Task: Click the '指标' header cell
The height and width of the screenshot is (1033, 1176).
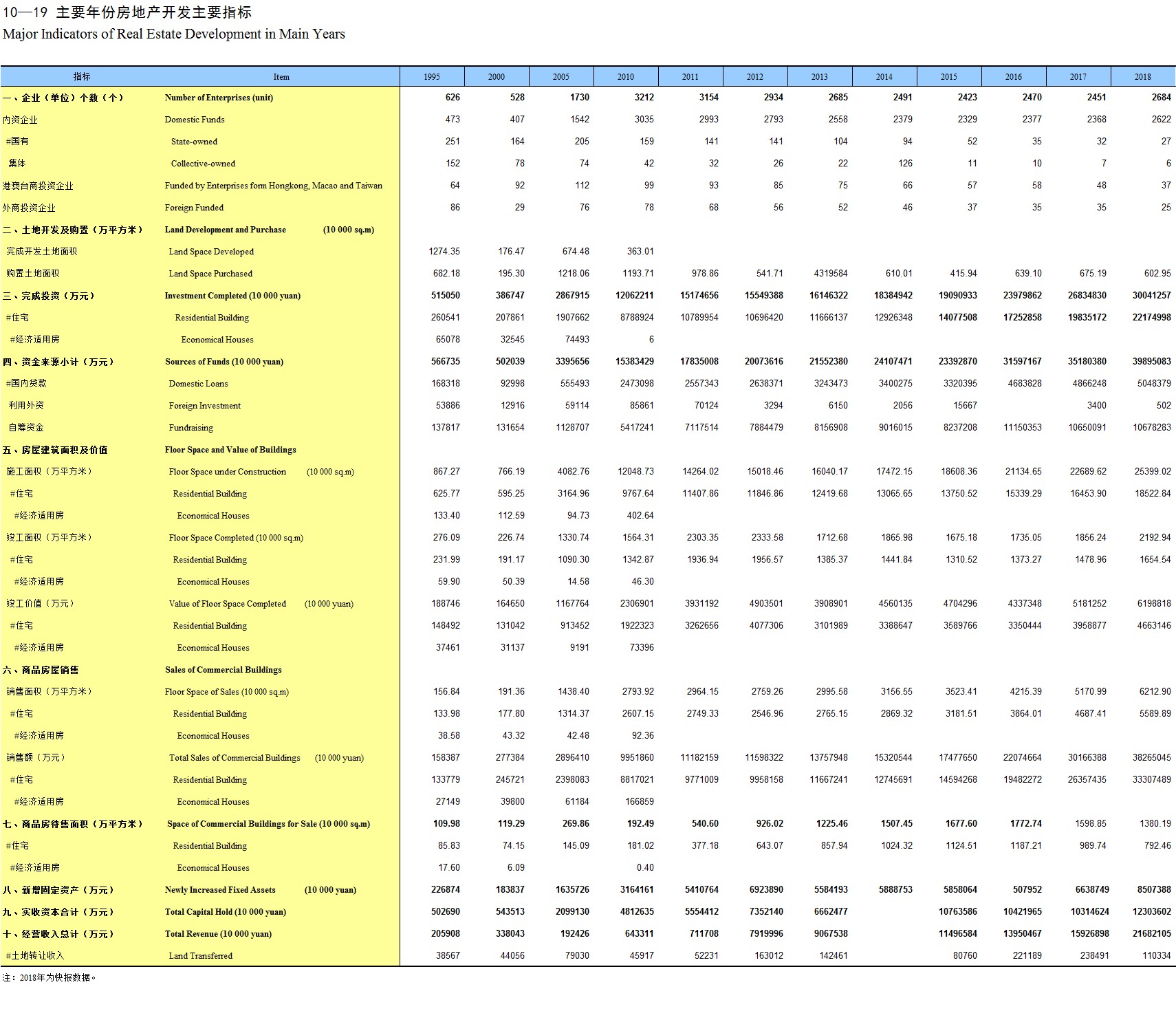Action: (82, 76)
